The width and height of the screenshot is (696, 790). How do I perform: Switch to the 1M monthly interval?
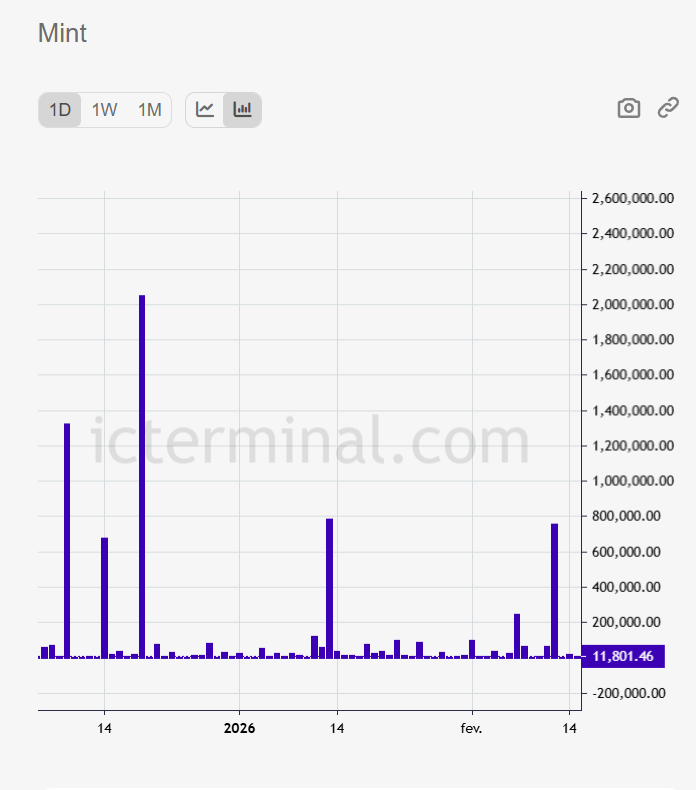click(150, 110)
